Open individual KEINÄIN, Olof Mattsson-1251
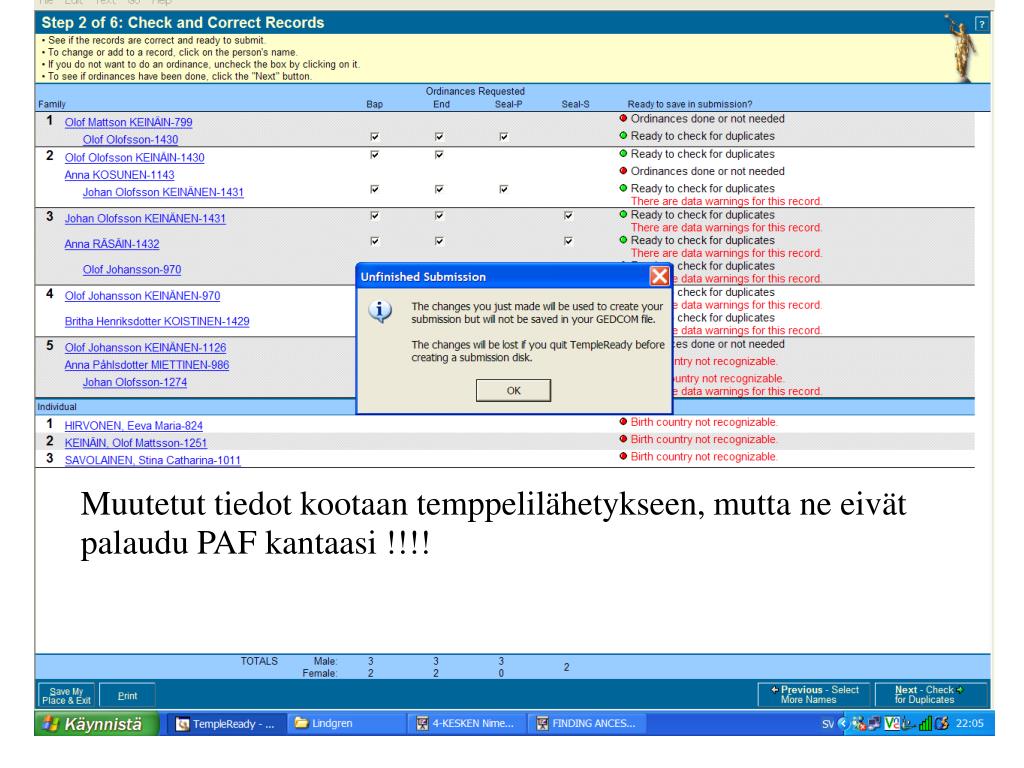 click(x=136, y=443)
